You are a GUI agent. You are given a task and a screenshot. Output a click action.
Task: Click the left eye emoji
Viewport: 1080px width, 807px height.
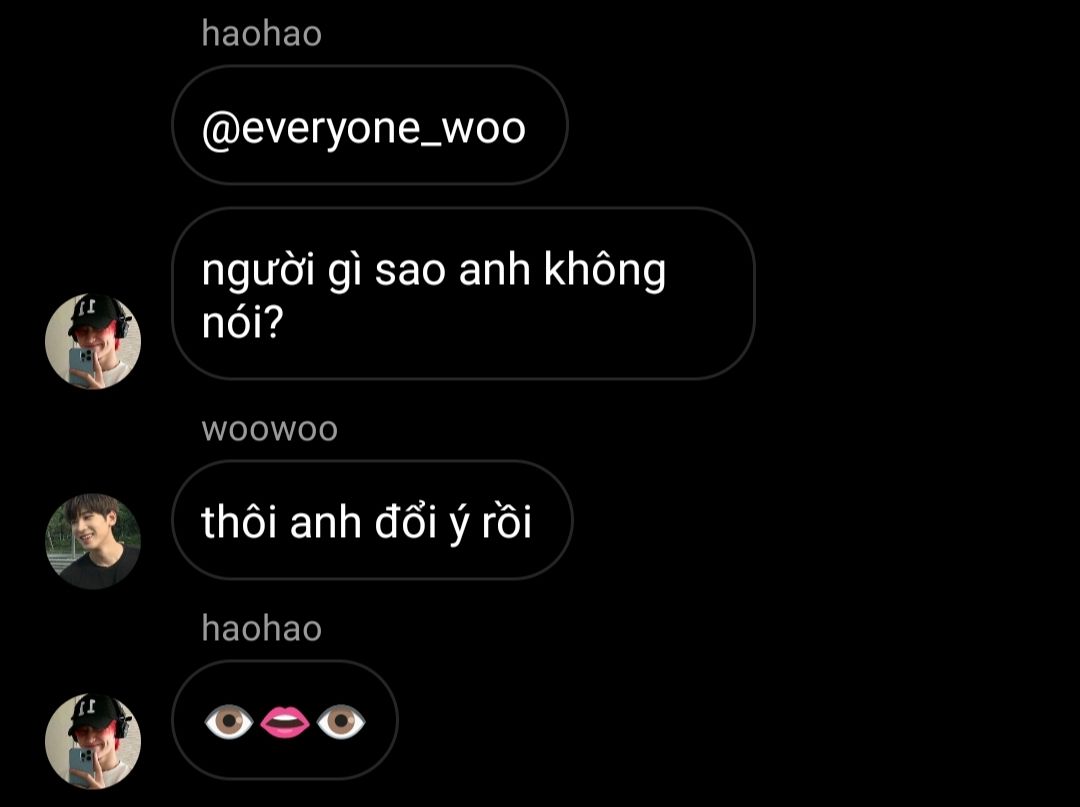229,721
